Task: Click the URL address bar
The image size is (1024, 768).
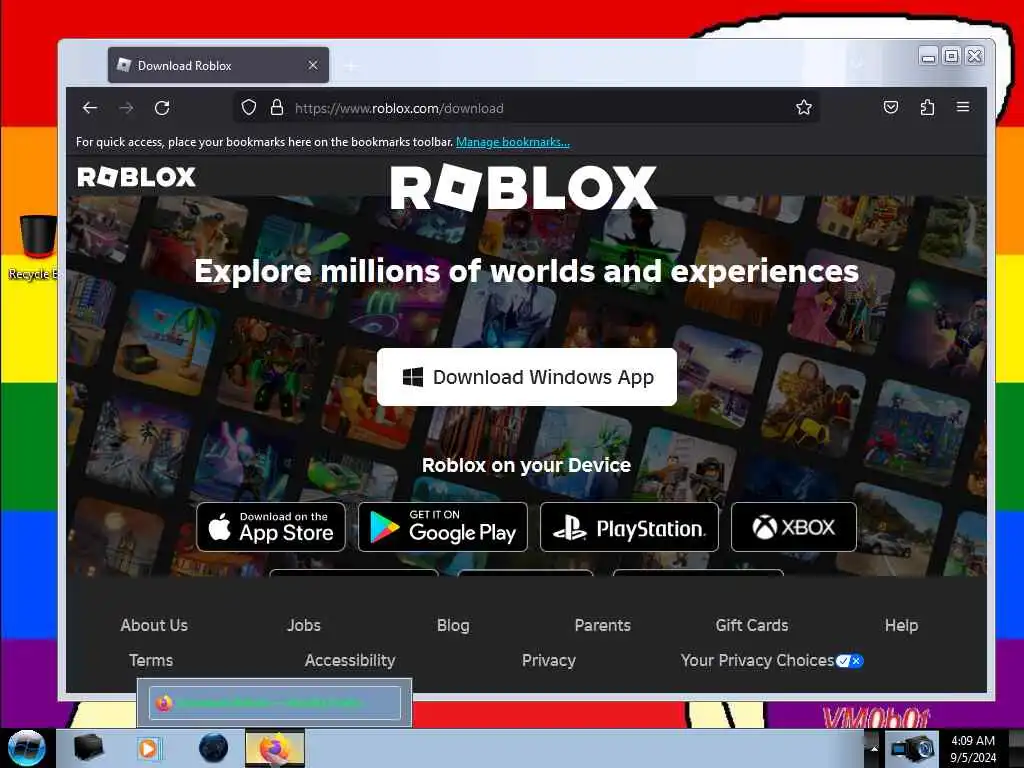Action: pyautogui.click(x=526, y=108)
